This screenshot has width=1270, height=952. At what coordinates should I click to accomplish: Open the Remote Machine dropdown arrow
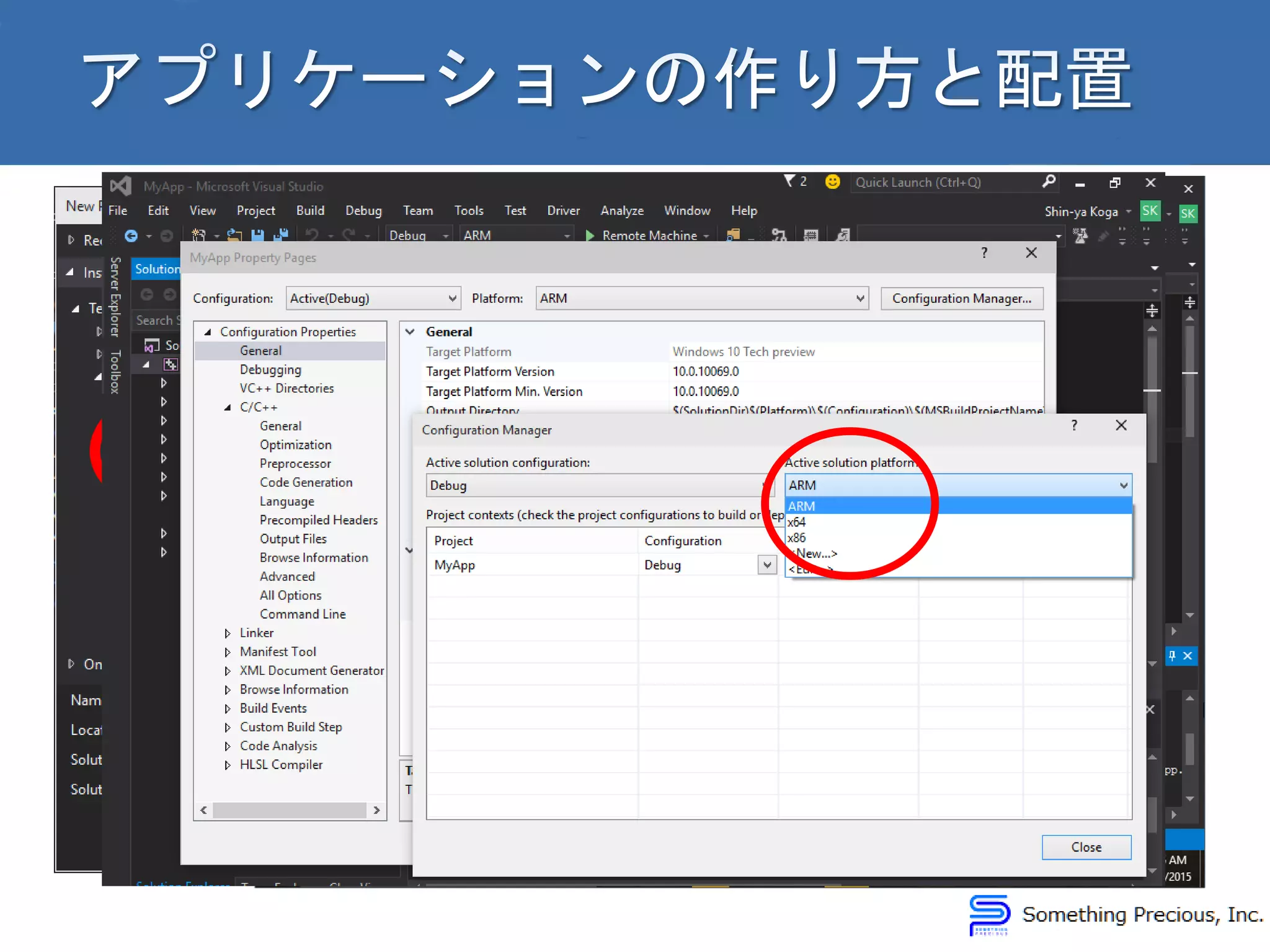tap(706, 236)
